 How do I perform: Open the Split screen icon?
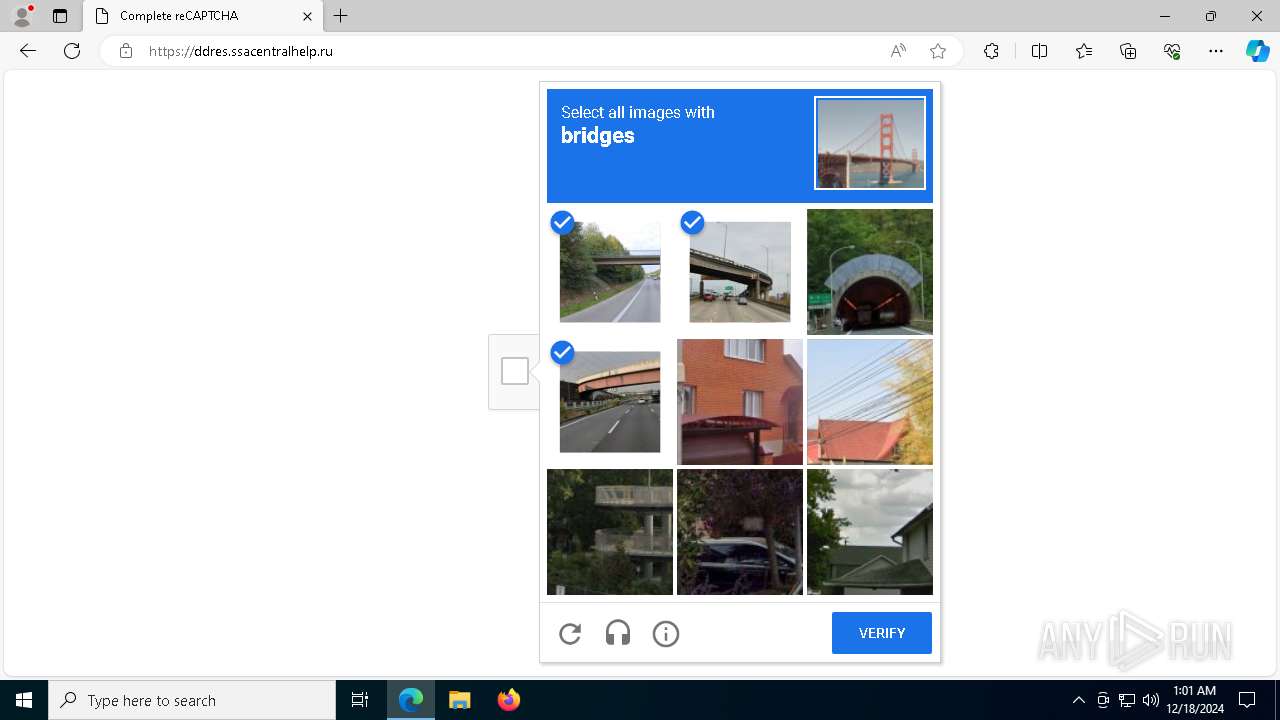point(1039,51)
